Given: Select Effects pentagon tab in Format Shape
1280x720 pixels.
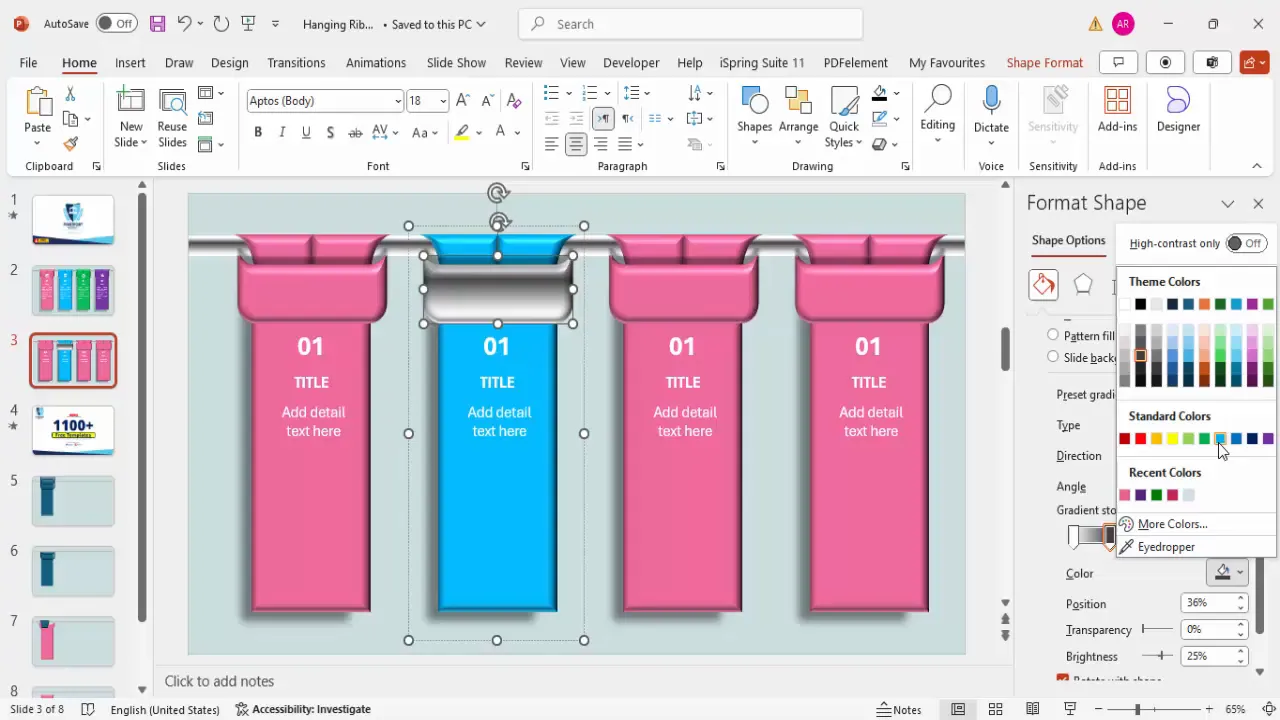Looking at the screenshot, I should coord(1083,285).
